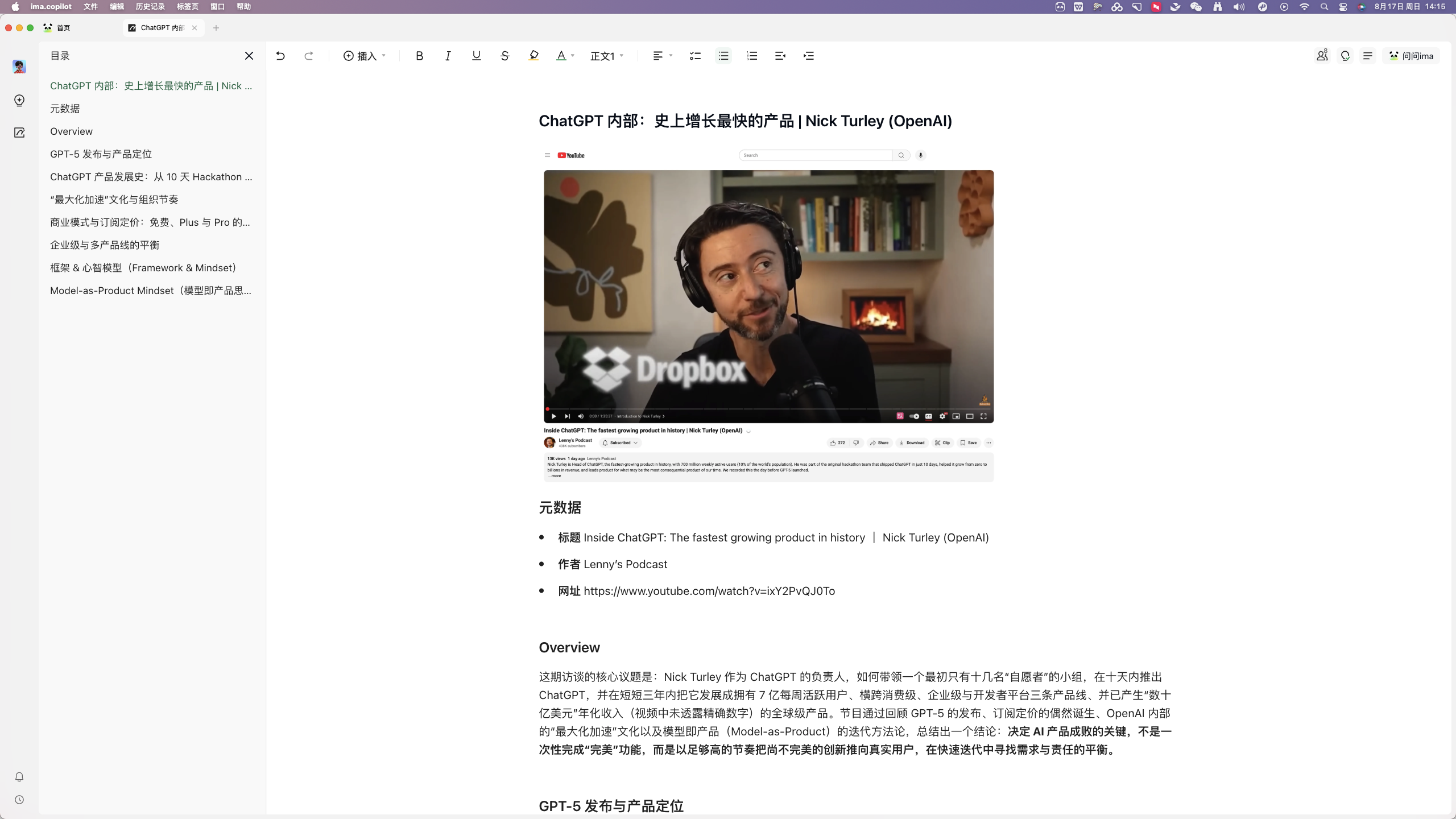This screenshot has width=1456, height=819.
Task: Apply highlight marker color
Action: [533, 56]
